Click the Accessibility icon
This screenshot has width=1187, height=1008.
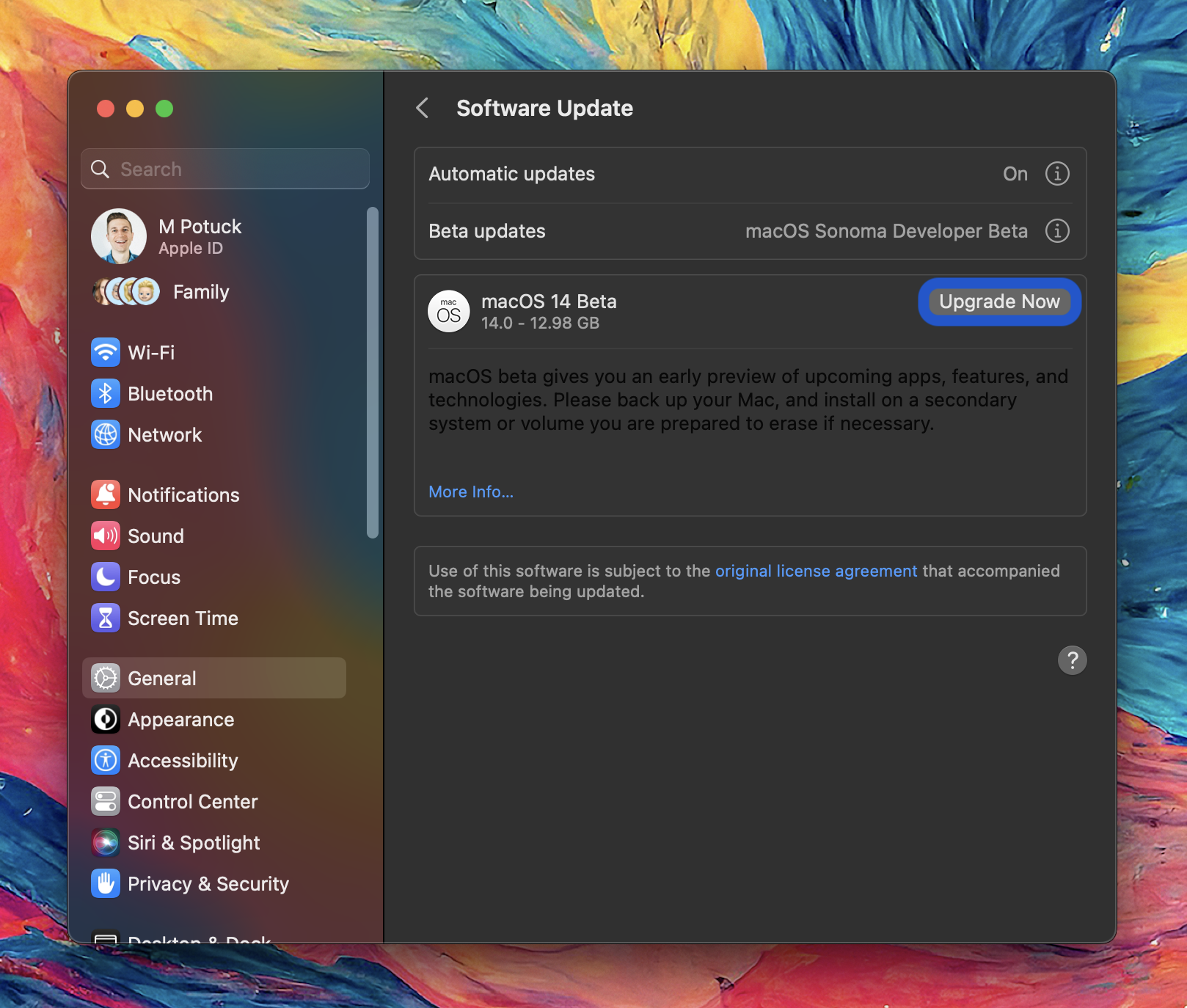tap(106, 760)
